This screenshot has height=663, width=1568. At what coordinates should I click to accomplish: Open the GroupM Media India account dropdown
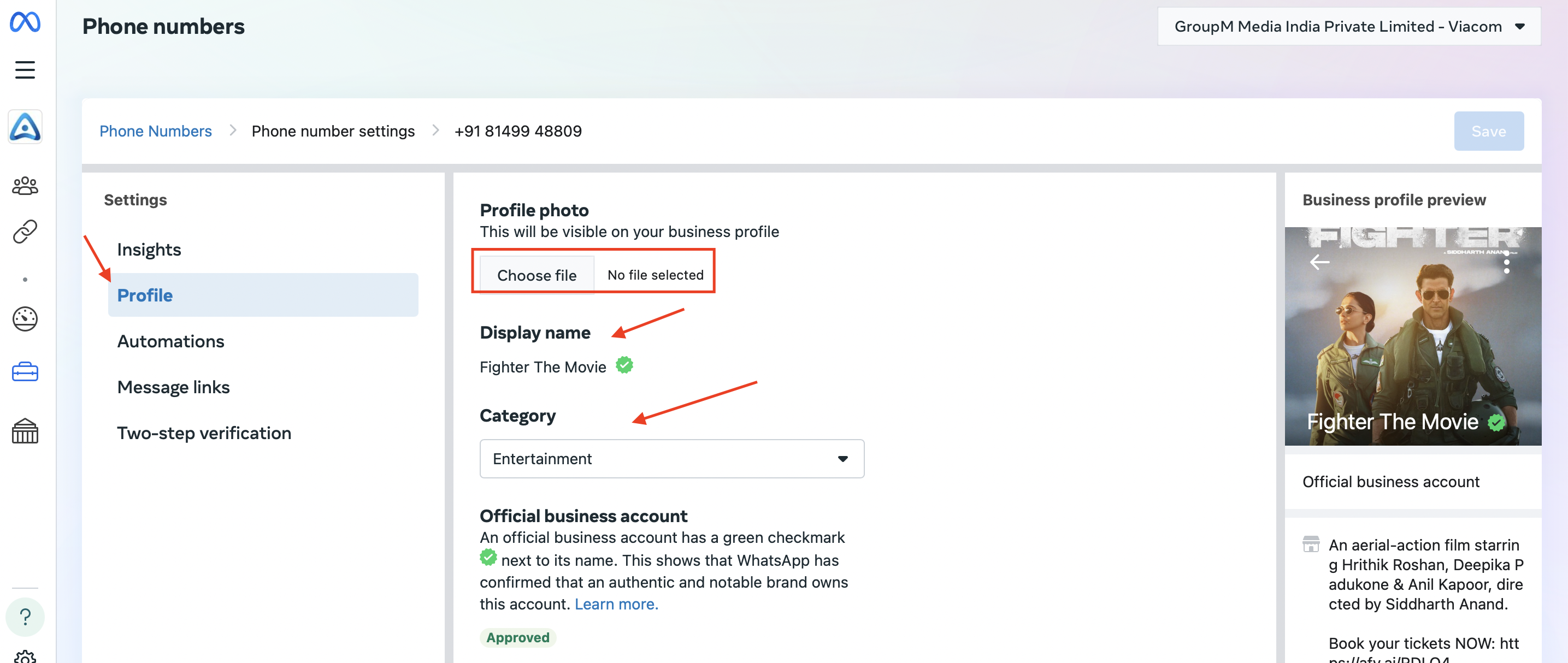[1348, 26]
